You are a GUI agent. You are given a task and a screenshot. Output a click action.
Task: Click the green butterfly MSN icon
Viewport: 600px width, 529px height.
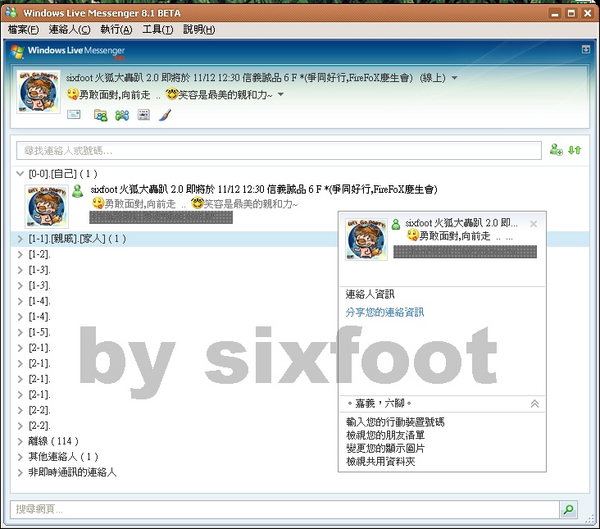[122, 115]
